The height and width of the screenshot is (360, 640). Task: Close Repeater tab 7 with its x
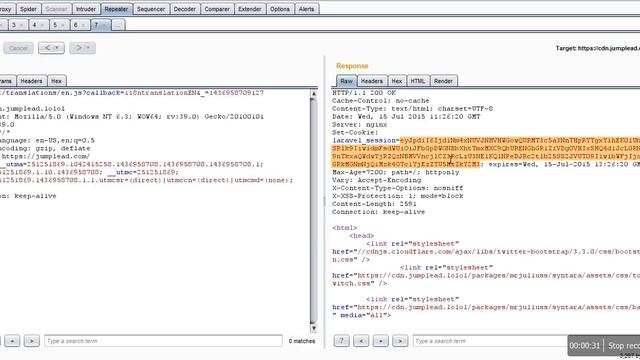click(x=104, y=26)
